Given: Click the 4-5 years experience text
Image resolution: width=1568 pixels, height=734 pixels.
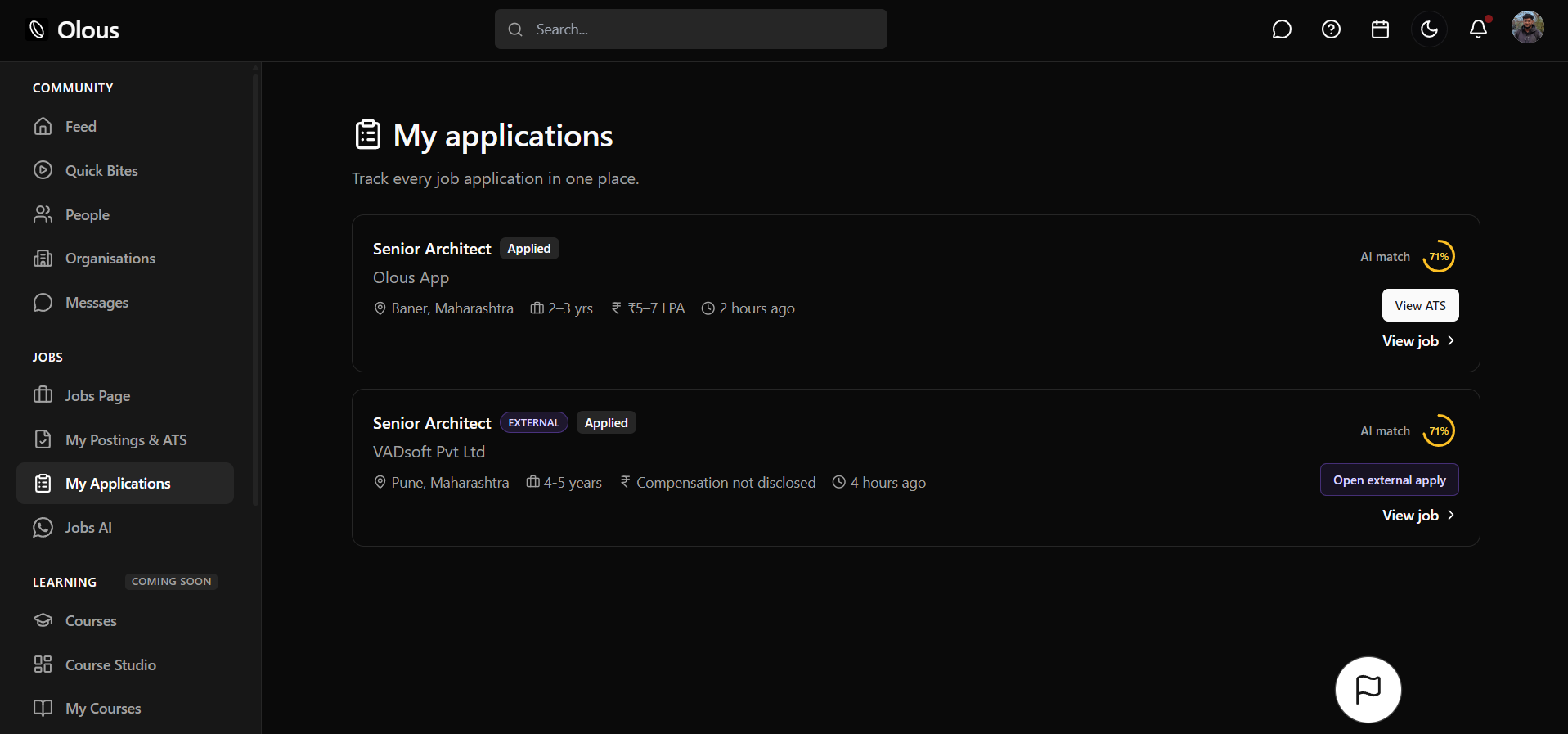Looking at the screenshot, I should click(573, 483).
